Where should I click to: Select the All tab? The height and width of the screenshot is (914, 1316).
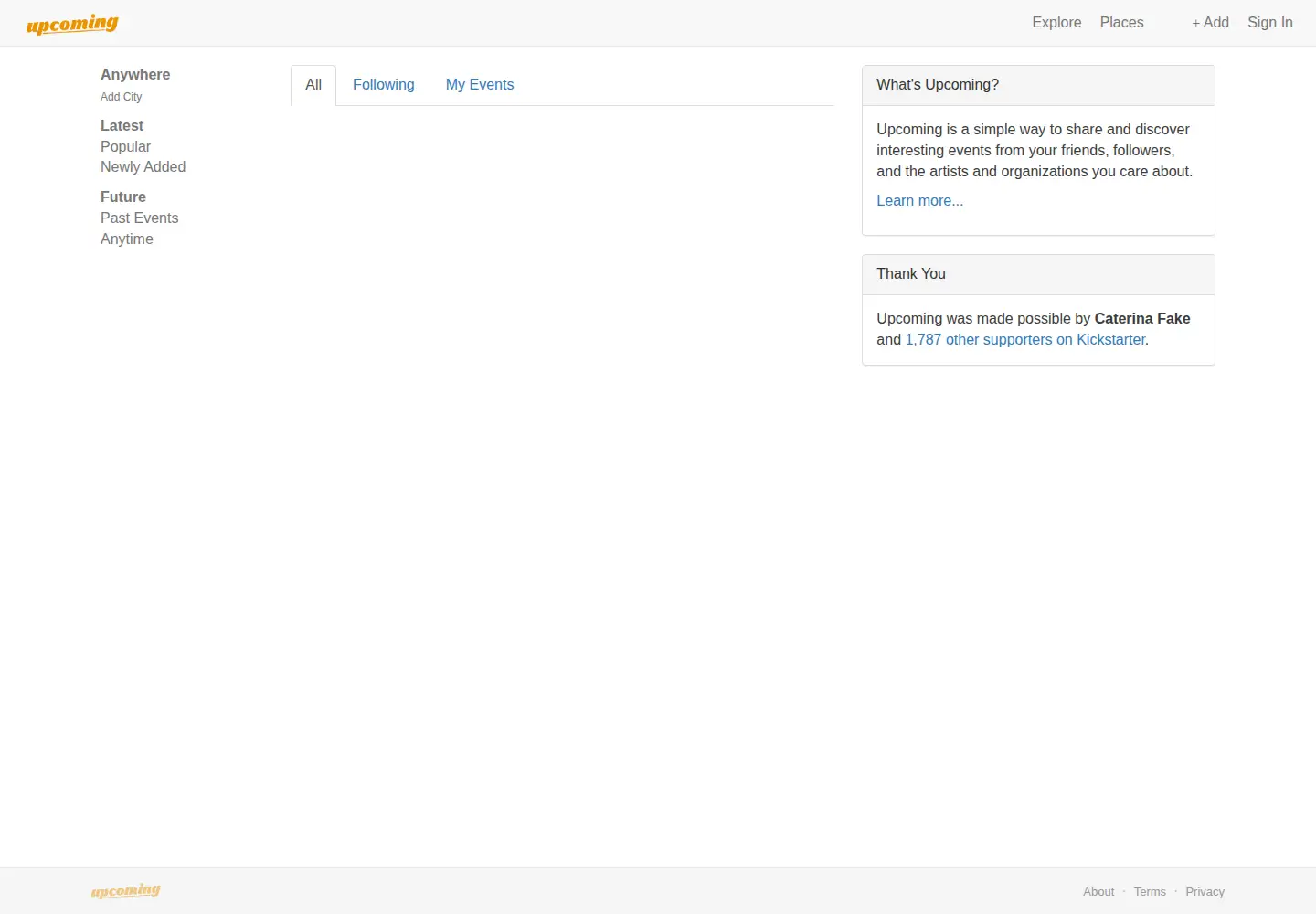click(x=313, y=85)
